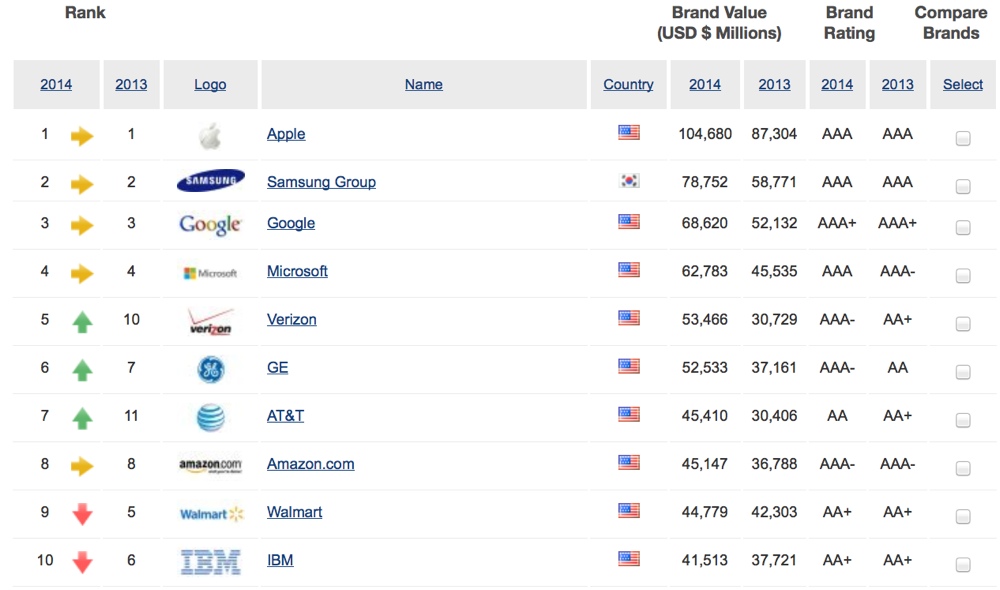
Task: Click the Apple logo icon
Action: (x=209, y=136)
